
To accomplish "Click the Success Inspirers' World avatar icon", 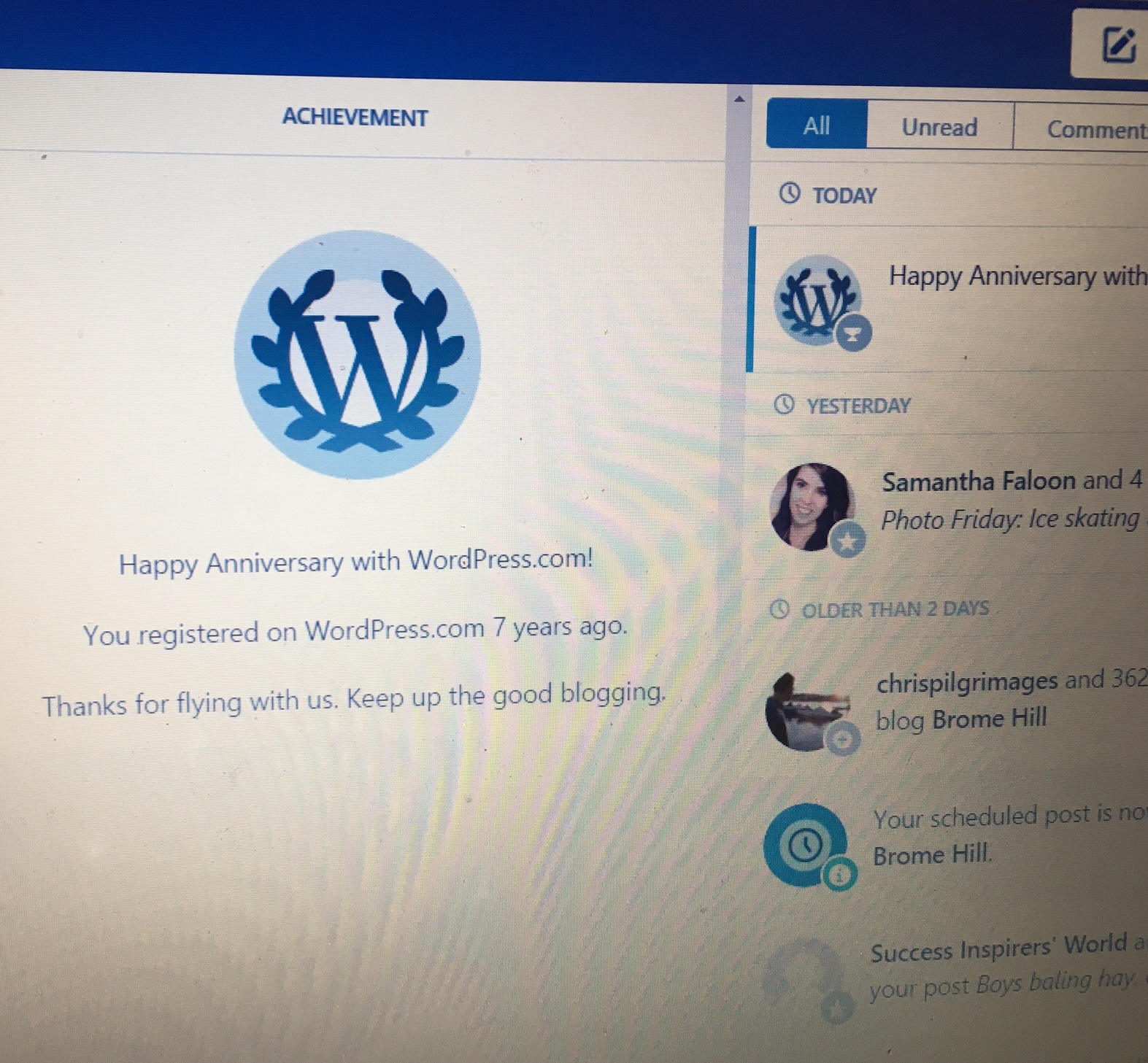I will click(803, 975).
